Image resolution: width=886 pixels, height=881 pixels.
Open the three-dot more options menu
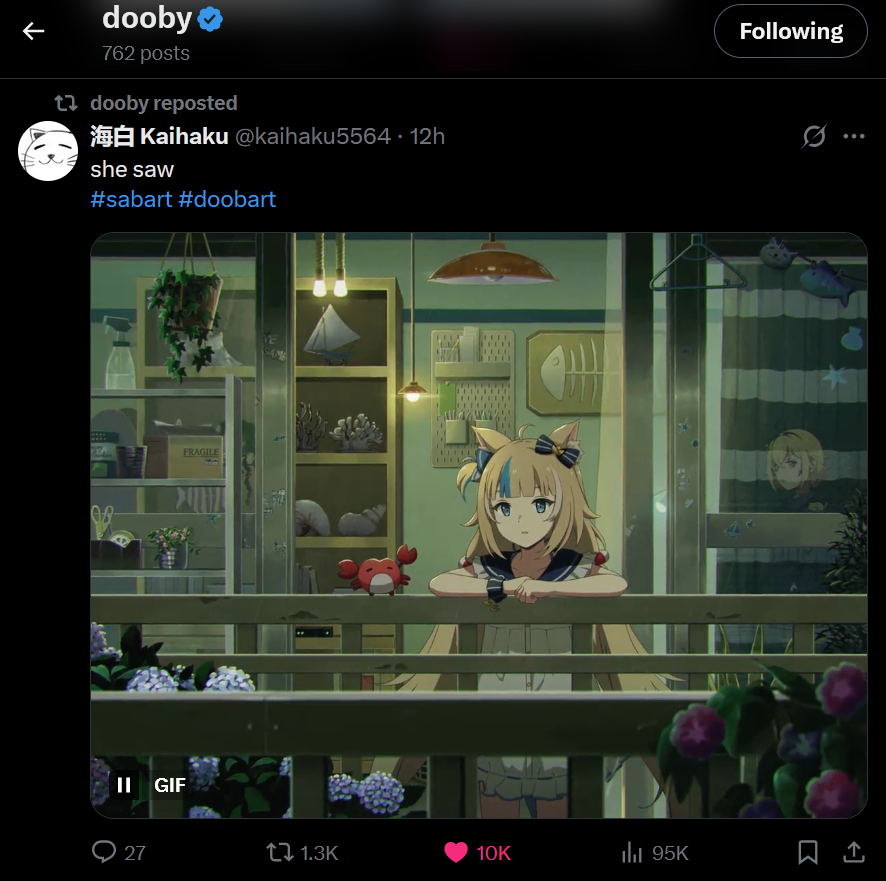tap(853, 136)
